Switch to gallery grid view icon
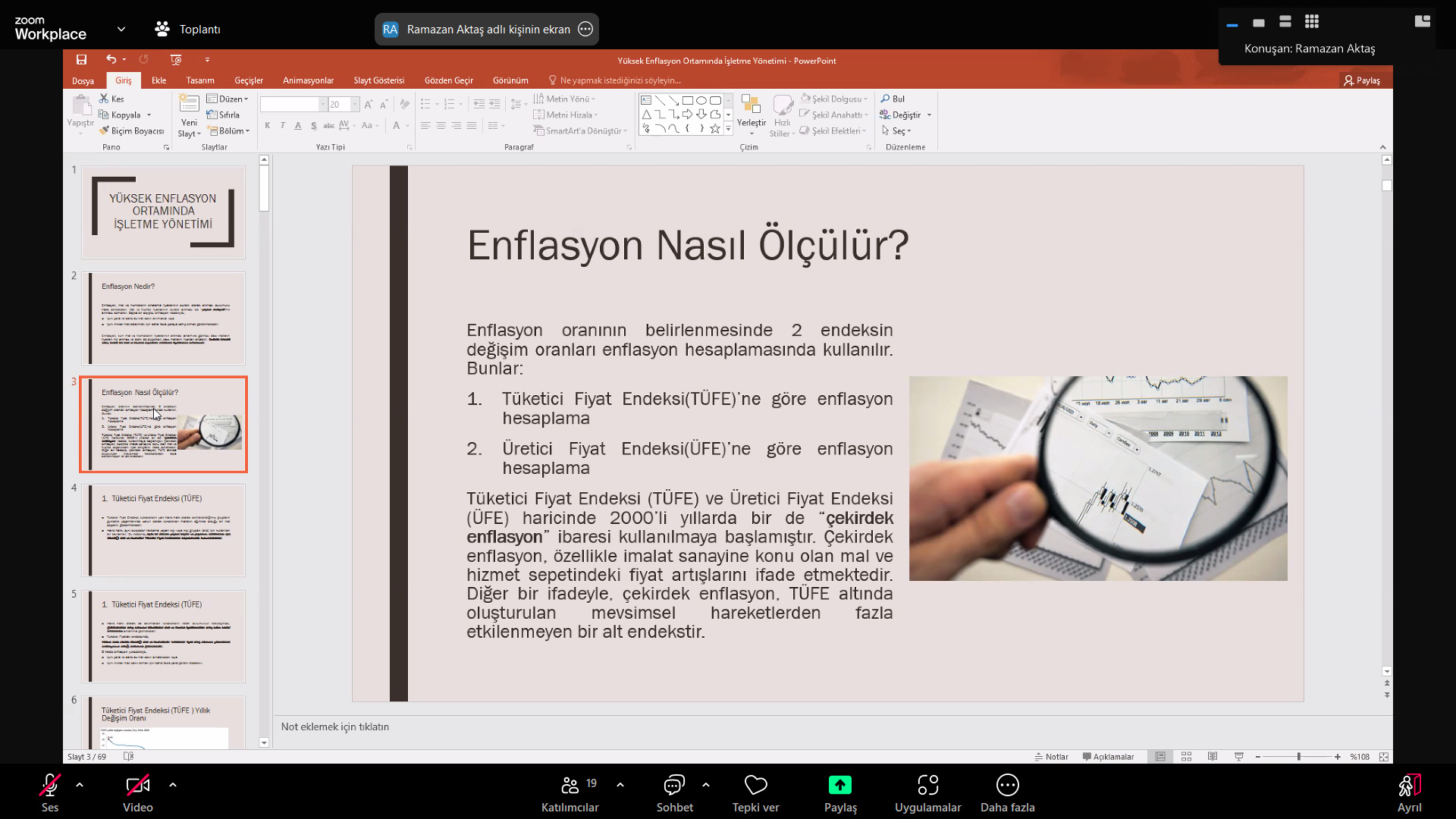Viewport: 1456px width, 819px height. [1311, 21]
